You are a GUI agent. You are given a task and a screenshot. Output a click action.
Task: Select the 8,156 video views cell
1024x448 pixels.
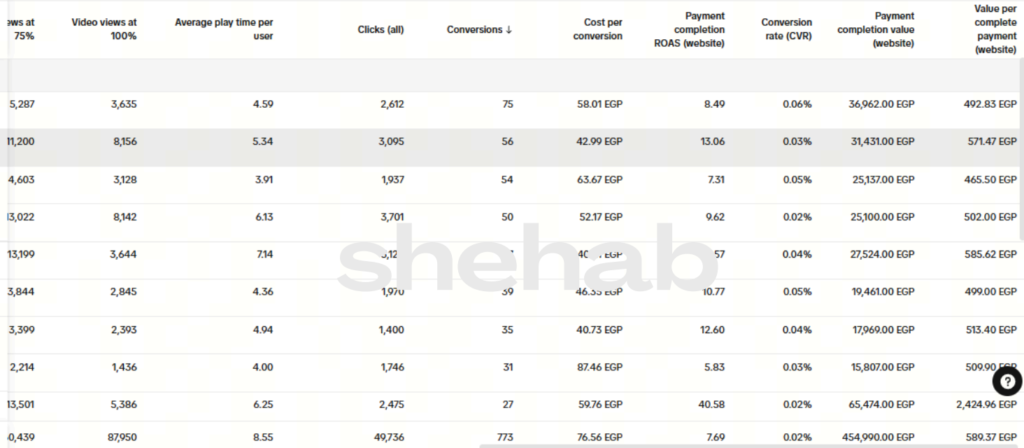coord(120,142)
